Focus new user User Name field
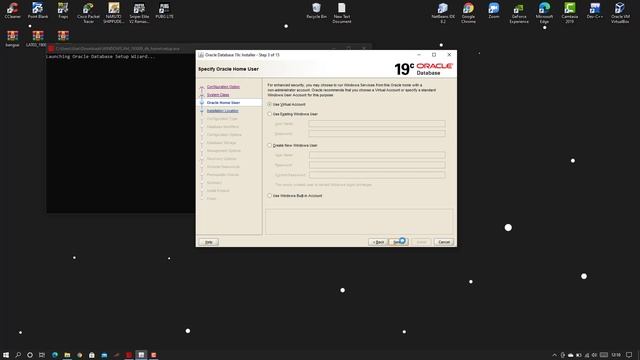The height and width of the screenshot is (360, 640). [377, 155]
